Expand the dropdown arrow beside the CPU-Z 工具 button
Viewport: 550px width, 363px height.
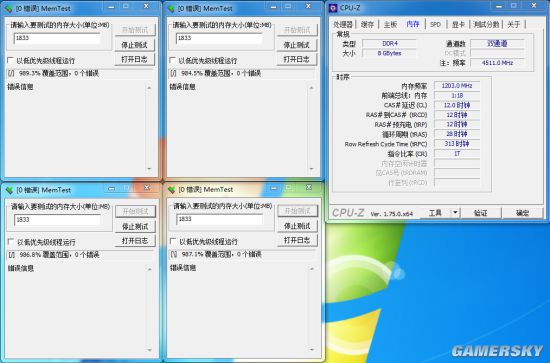[455, 213]
